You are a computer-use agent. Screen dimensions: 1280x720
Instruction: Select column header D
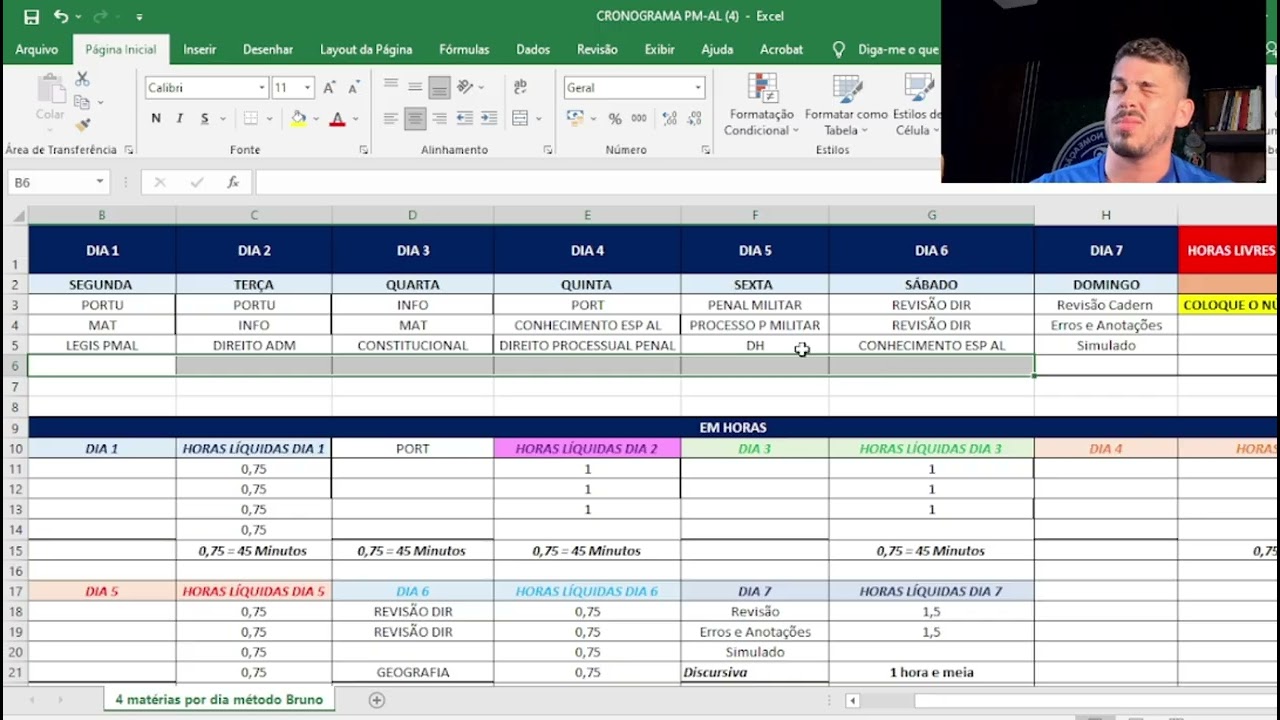[x=412, y=215]
